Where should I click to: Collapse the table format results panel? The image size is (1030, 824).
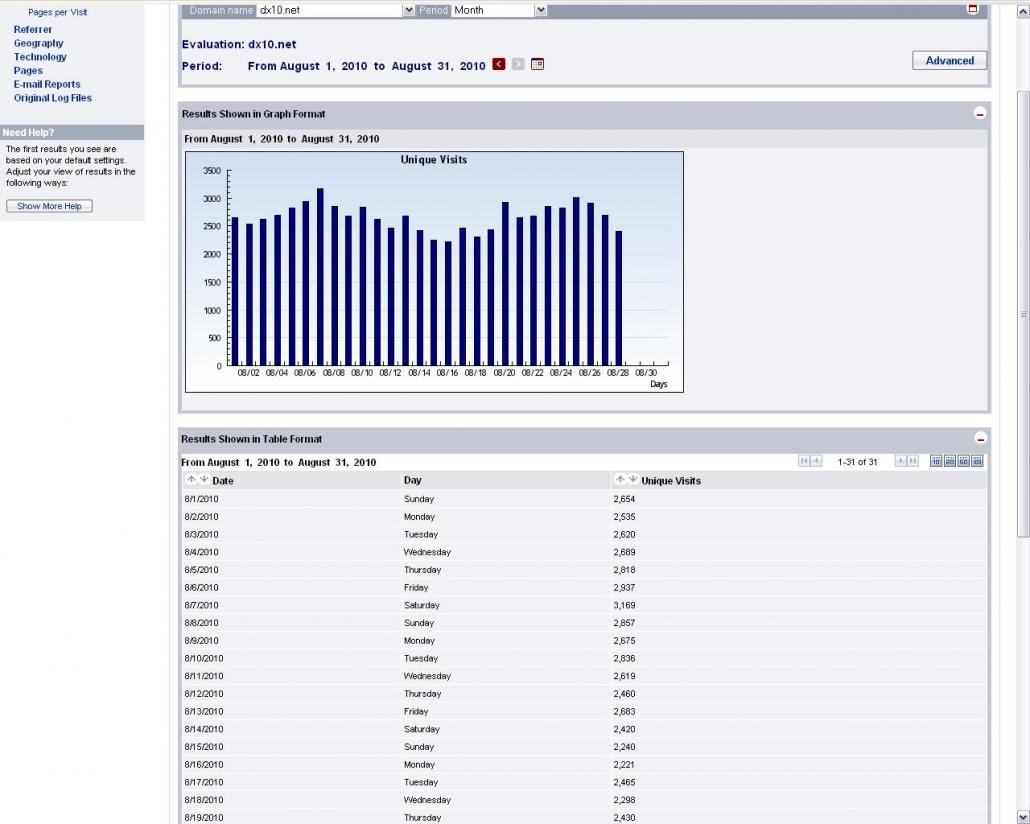click(980, 439)
